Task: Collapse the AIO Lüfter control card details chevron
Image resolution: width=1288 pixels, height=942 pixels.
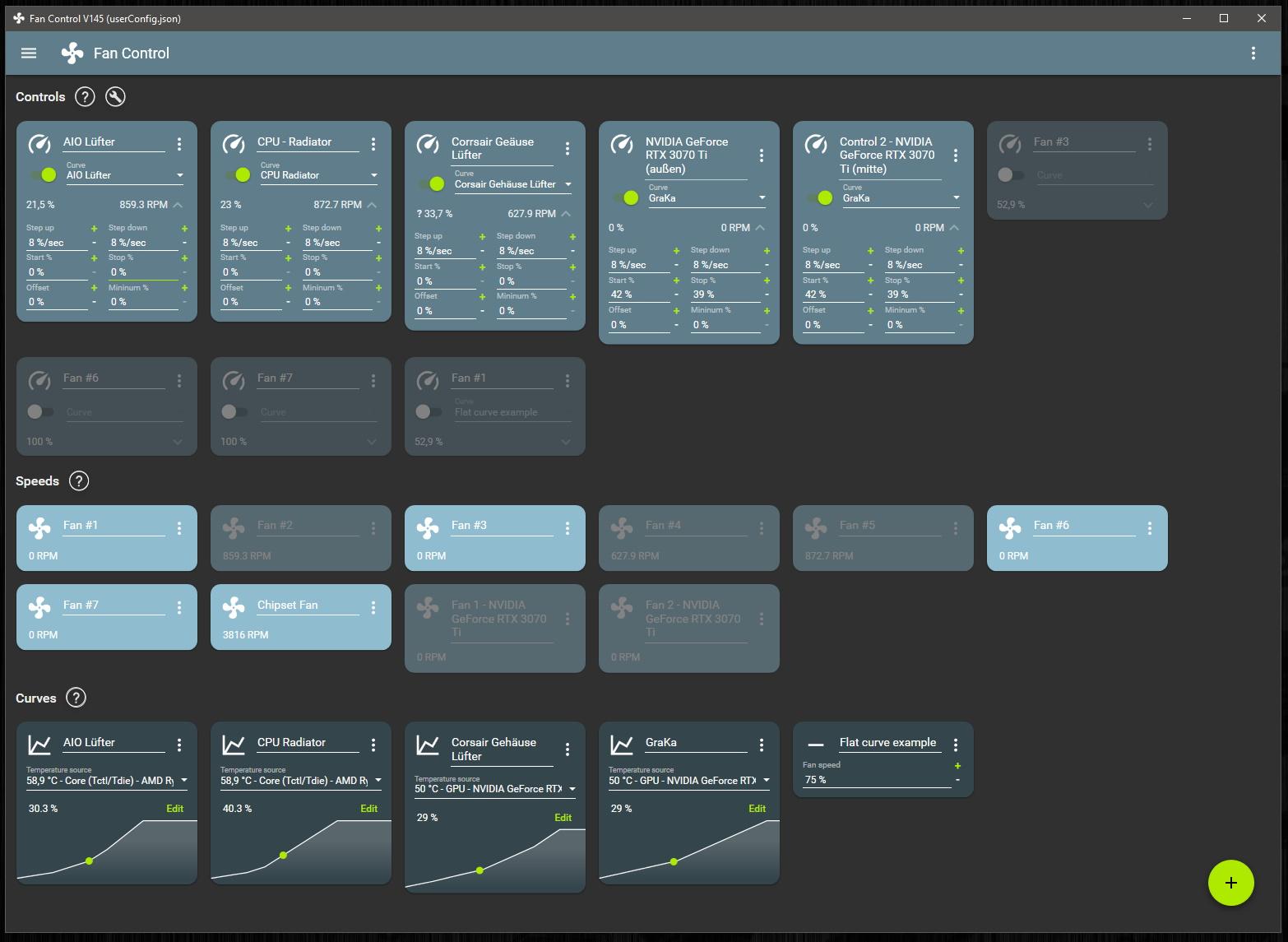Action: 178,205
